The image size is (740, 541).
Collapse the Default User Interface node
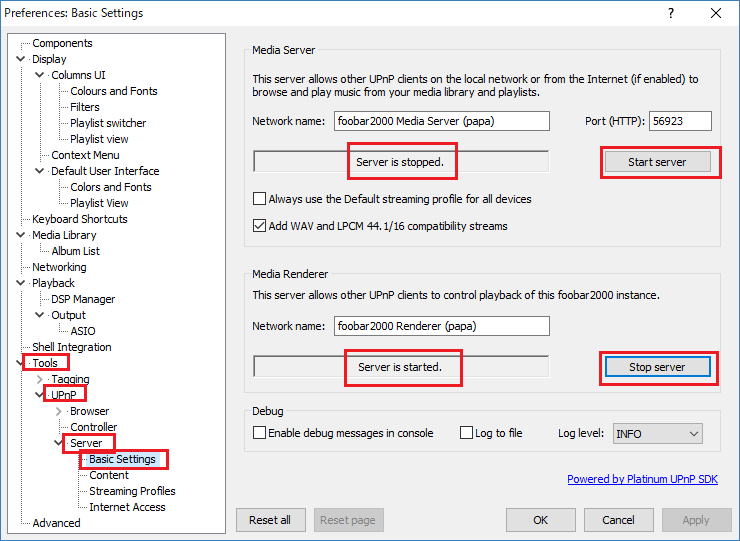click(40, 171)
